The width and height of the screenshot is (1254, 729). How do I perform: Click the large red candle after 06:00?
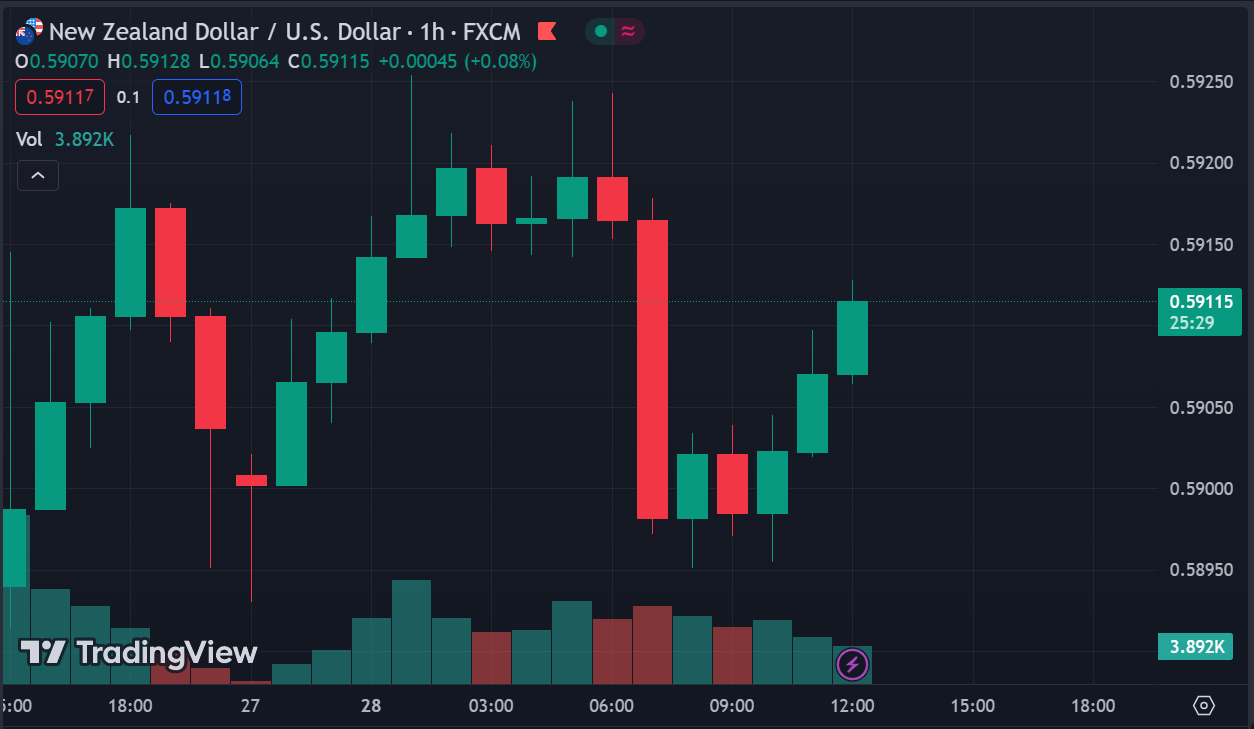652,369
